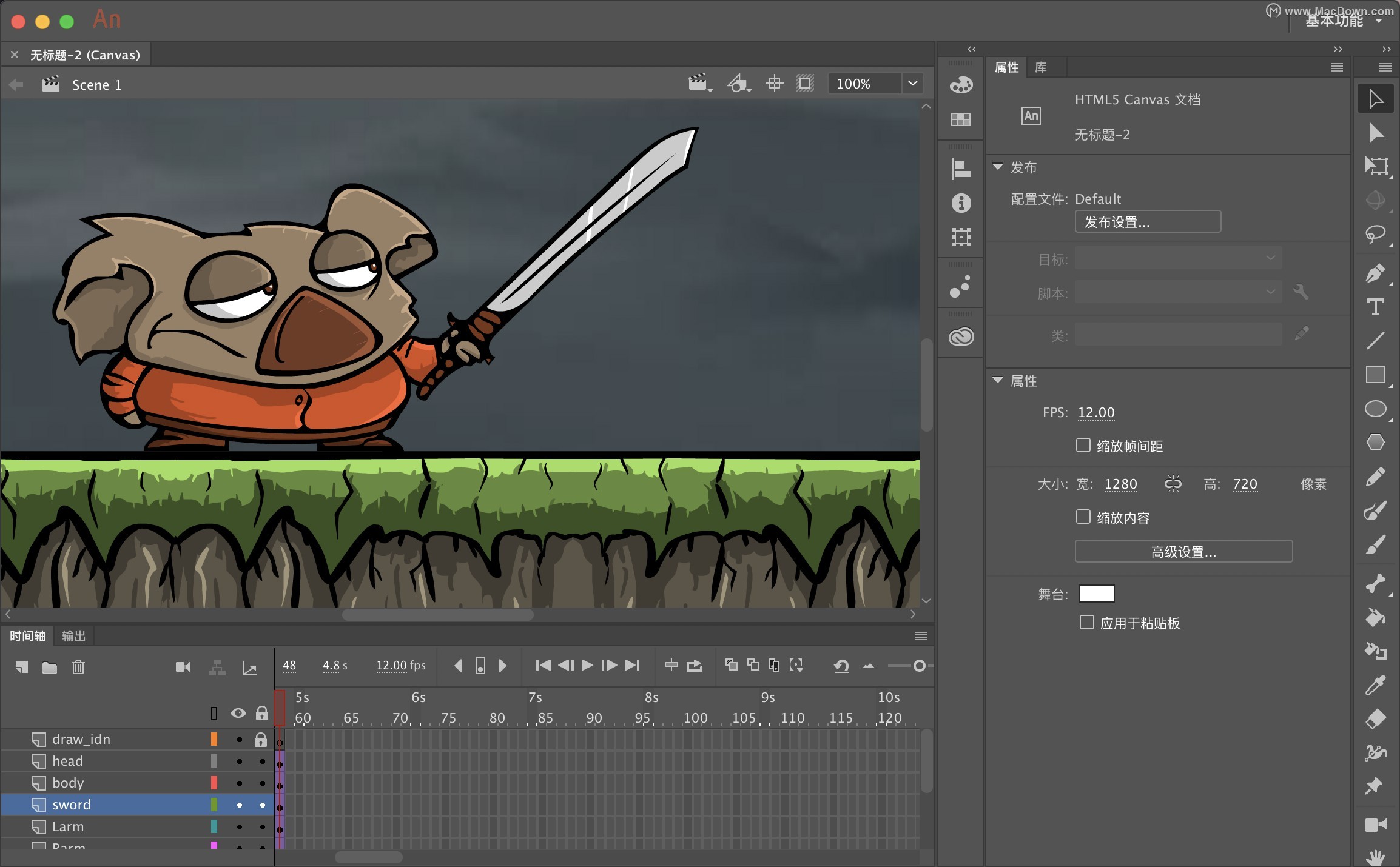Select the Bone tool
The image size is (1400, 867).
1375,584
